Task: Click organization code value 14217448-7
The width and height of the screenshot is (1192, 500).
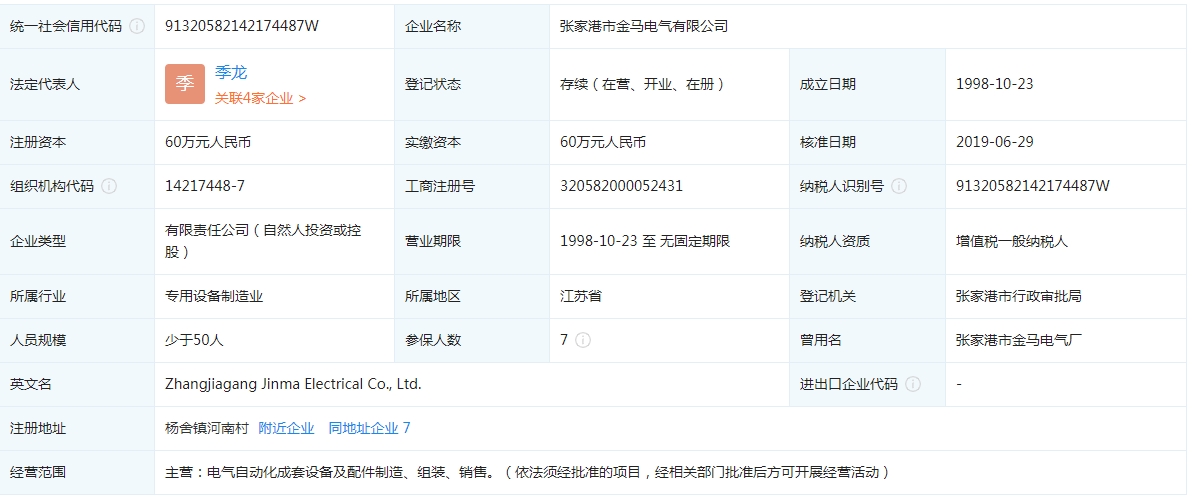Action: tap(205, 186)
